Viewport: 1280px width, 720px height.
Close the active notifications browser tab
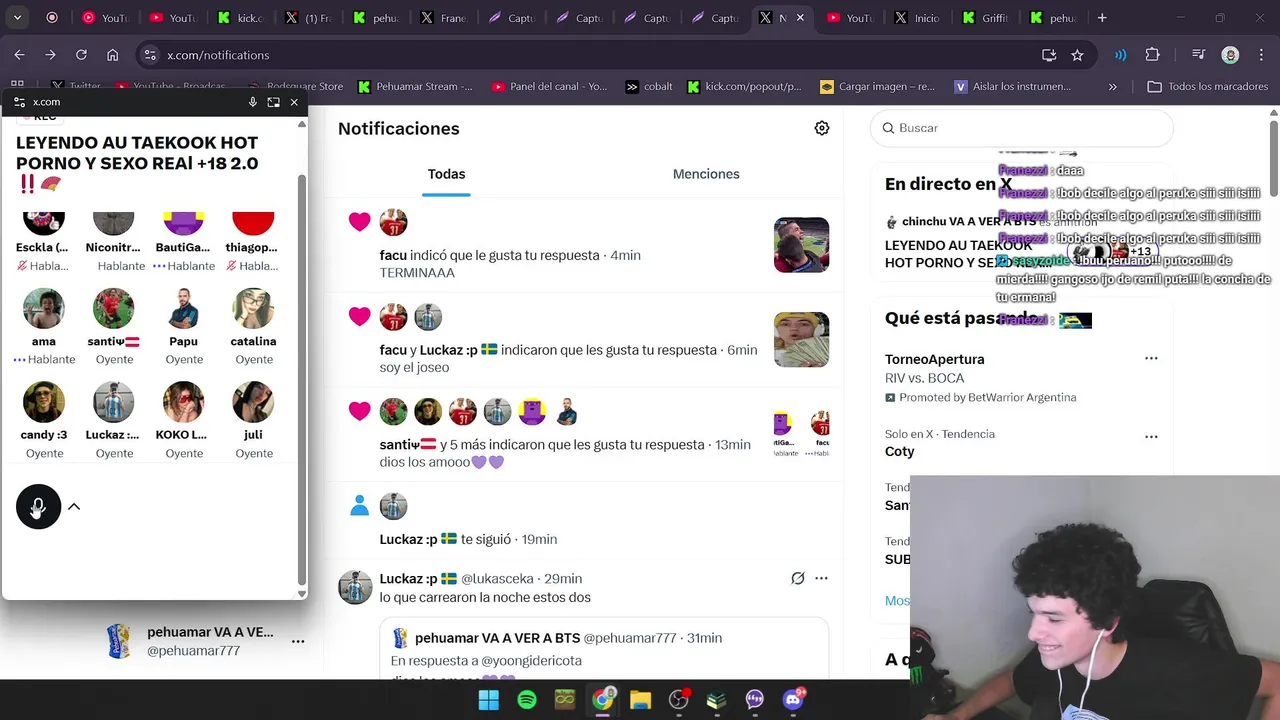(800, 18)
